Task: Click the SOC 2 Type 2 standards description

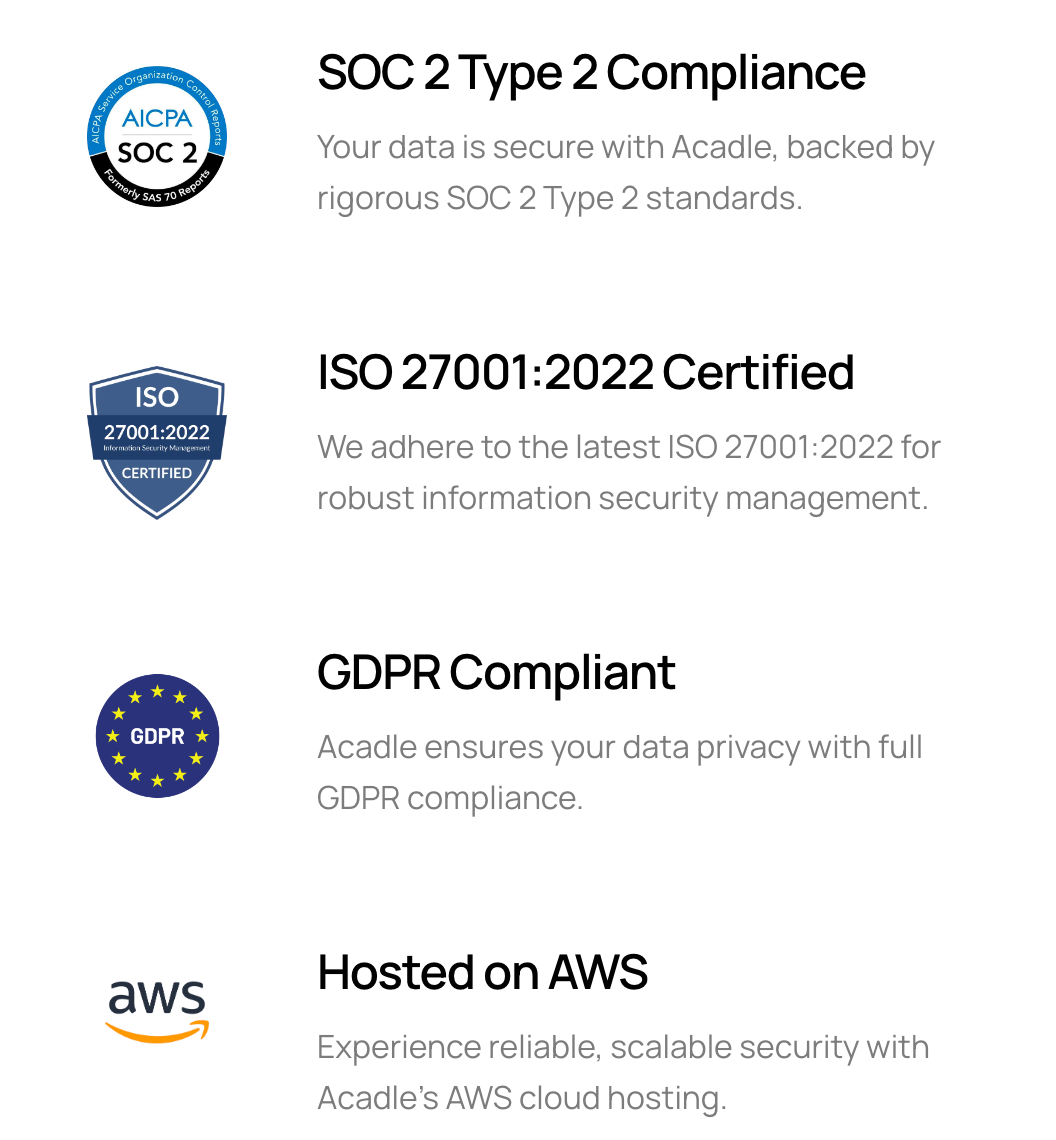Action: pos(625,172)
